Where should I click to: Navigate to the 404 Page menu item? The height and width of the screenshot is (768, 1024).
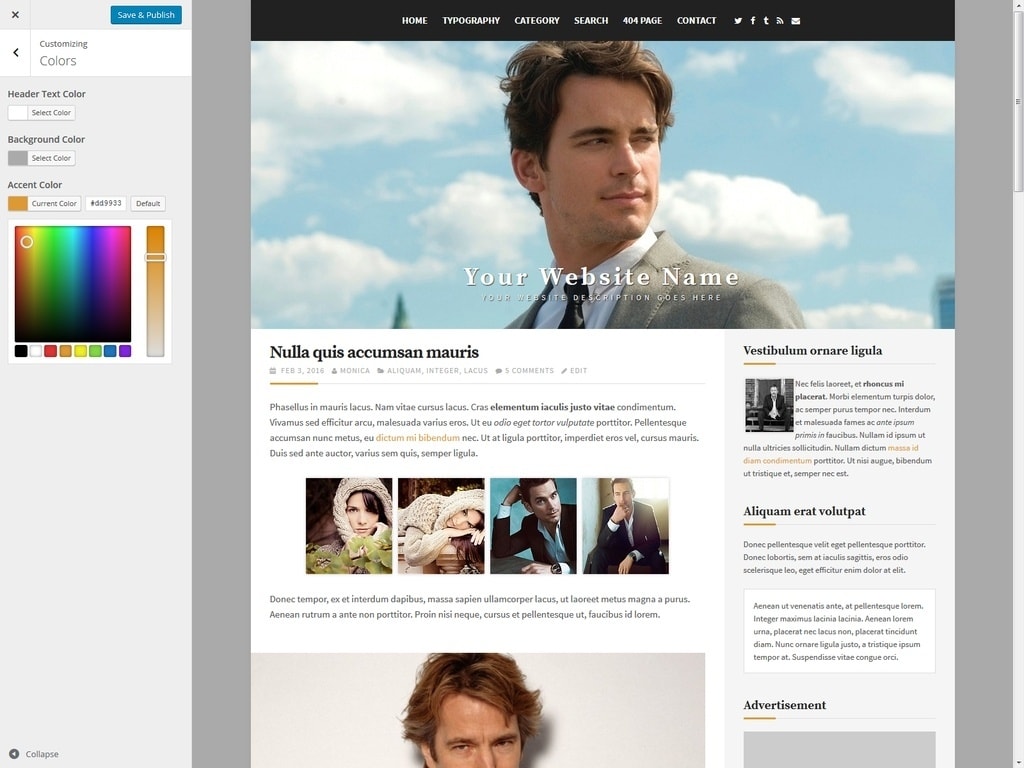click(x=642, y=21)
